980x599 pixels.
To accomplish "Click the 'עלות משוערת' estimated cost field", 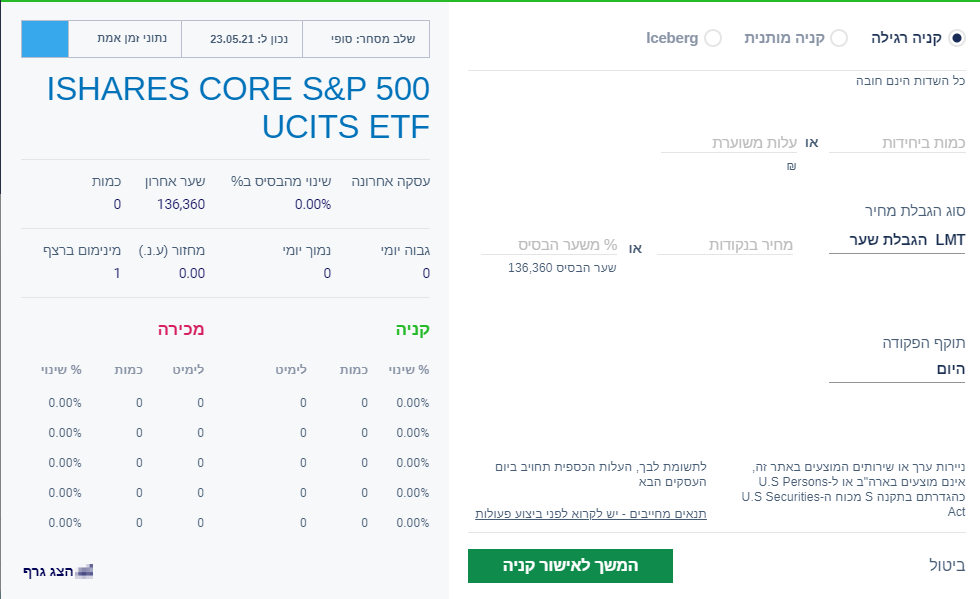I will click(726, 143).
